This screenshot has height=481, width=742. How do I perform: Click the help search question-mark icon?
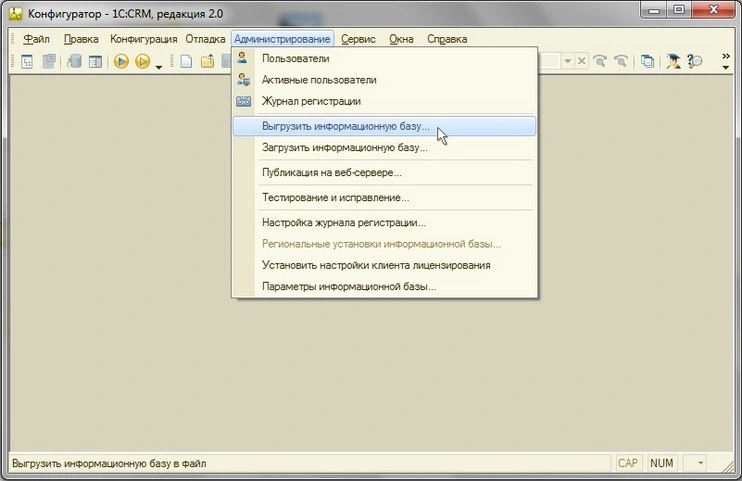(x=695, y=62)
